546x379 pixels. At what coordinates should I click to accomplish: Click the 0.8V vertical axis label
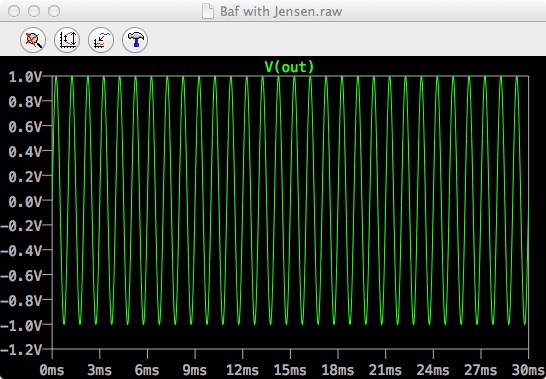[x=25, y=102]
